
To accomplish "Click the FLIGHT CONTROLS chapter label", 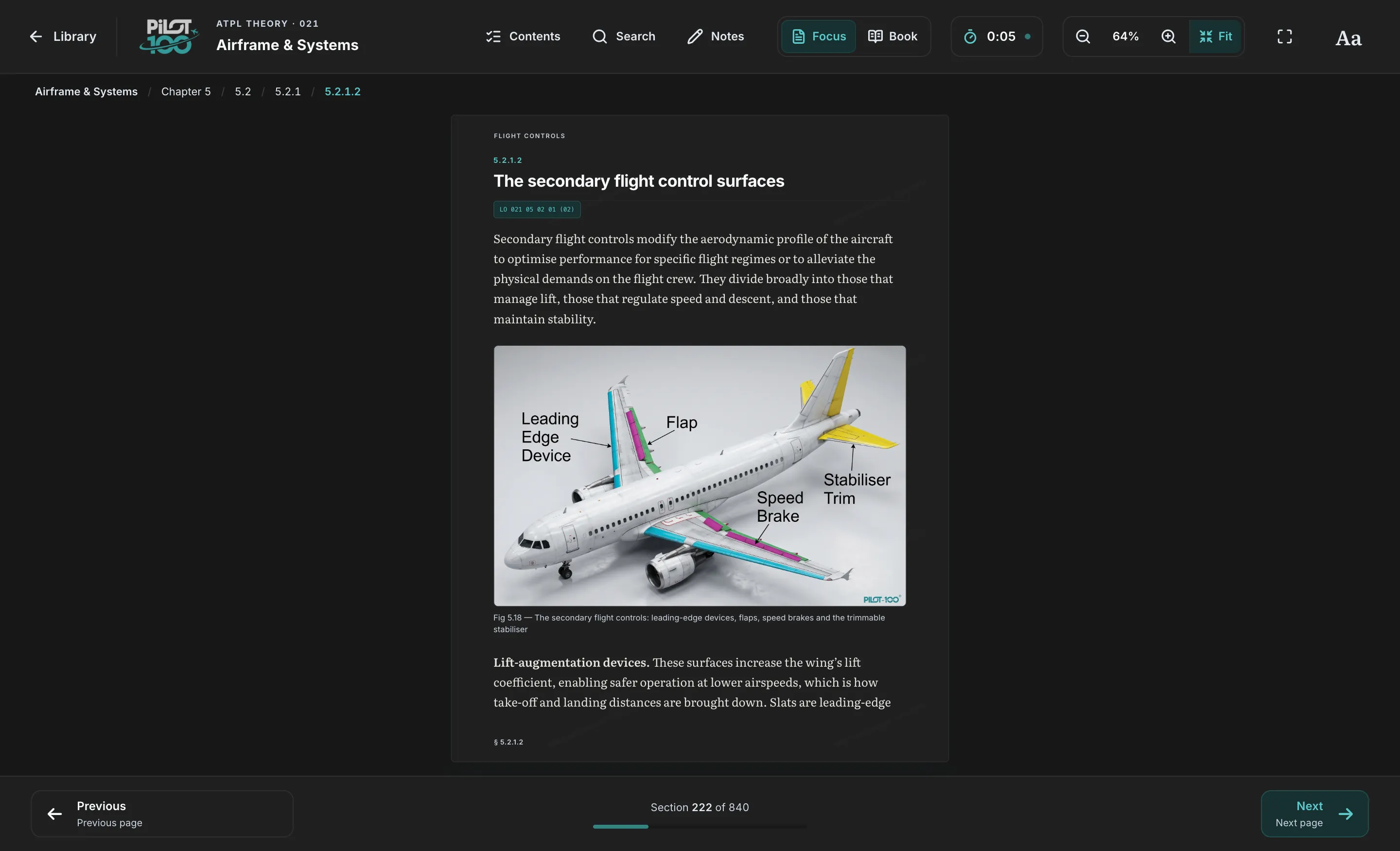I will pos(529,136).
